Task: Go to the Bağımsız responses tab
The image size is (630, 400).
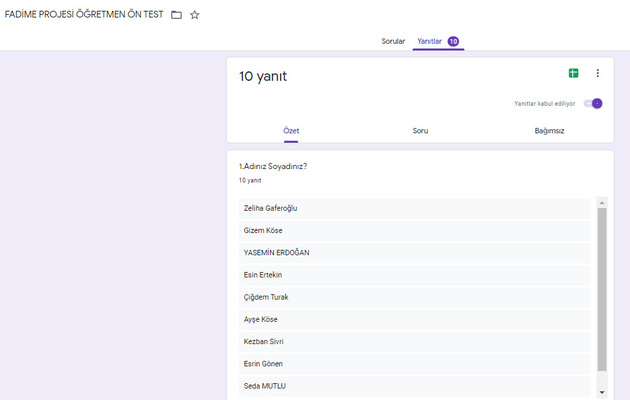Action: pyautogui.click(x=549, y=131)
